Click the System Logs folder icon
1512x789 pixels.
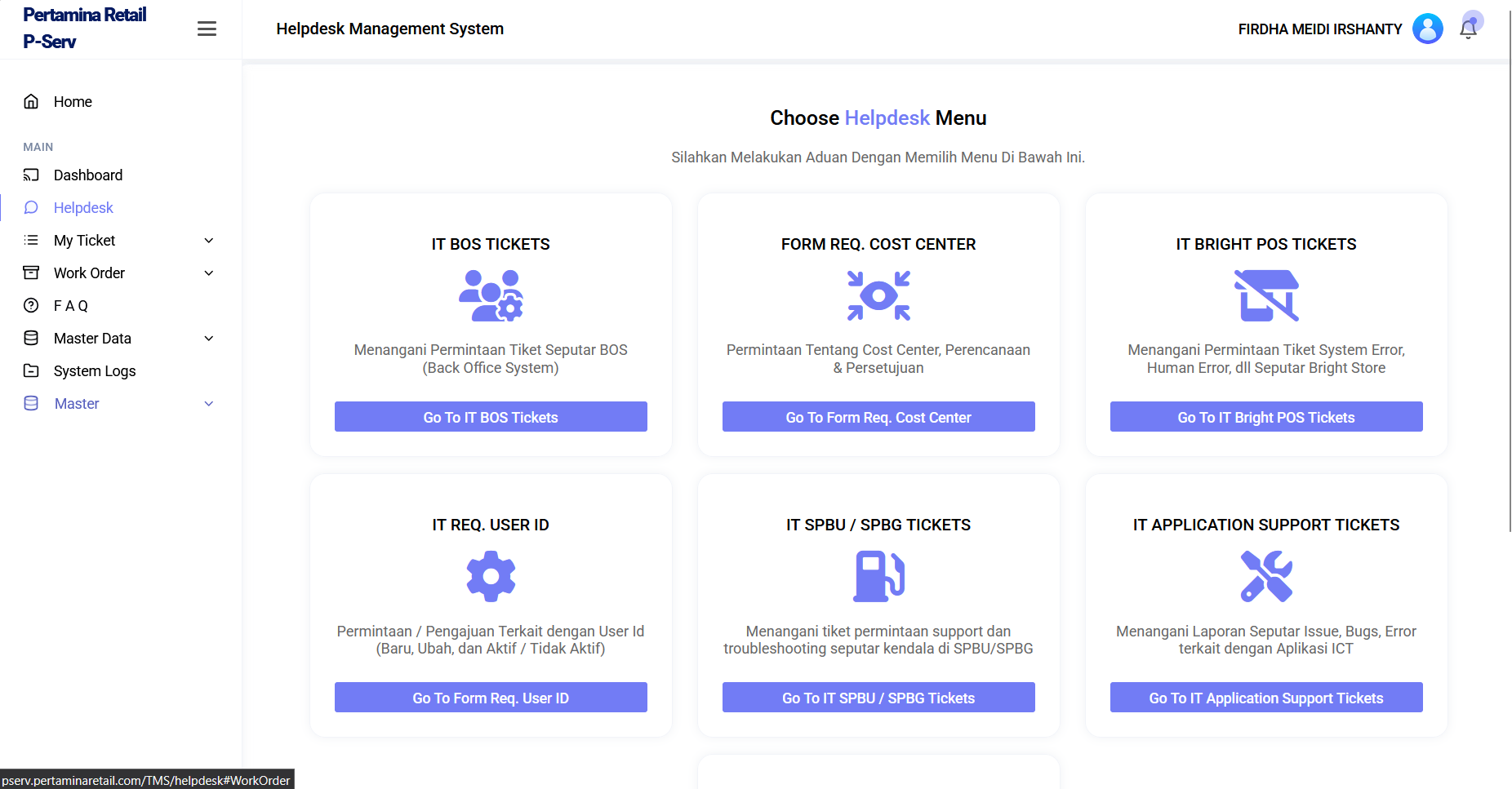[x=31, y=370]
